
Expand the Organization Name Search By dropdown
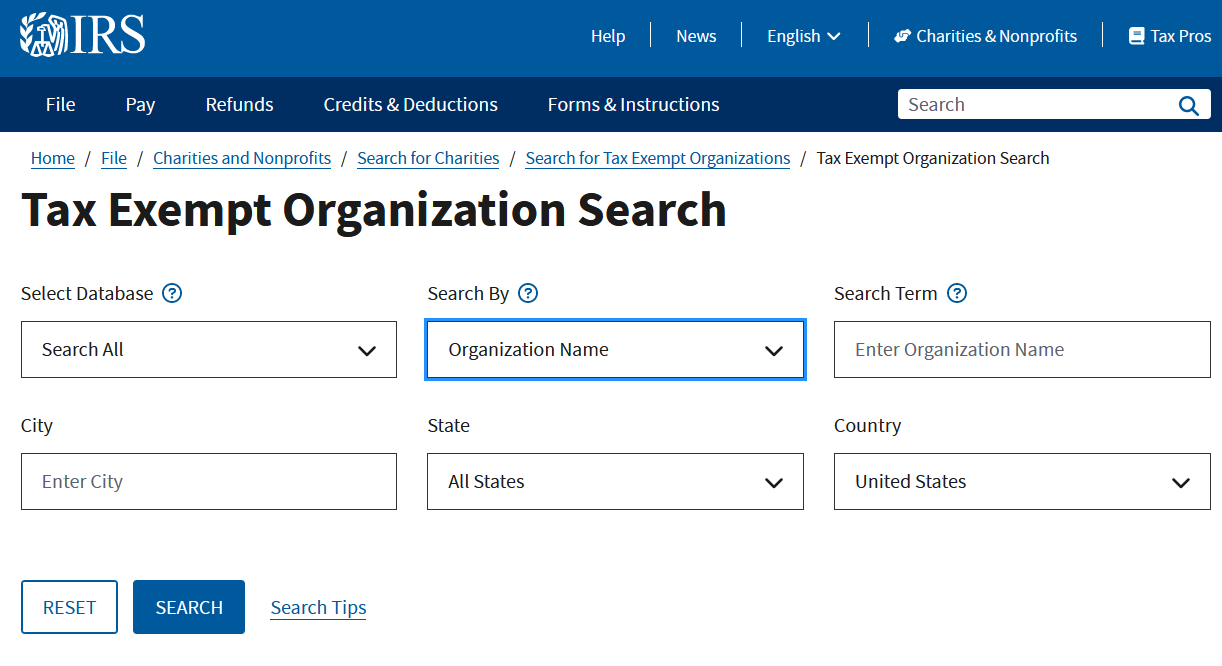pos(615,350)
